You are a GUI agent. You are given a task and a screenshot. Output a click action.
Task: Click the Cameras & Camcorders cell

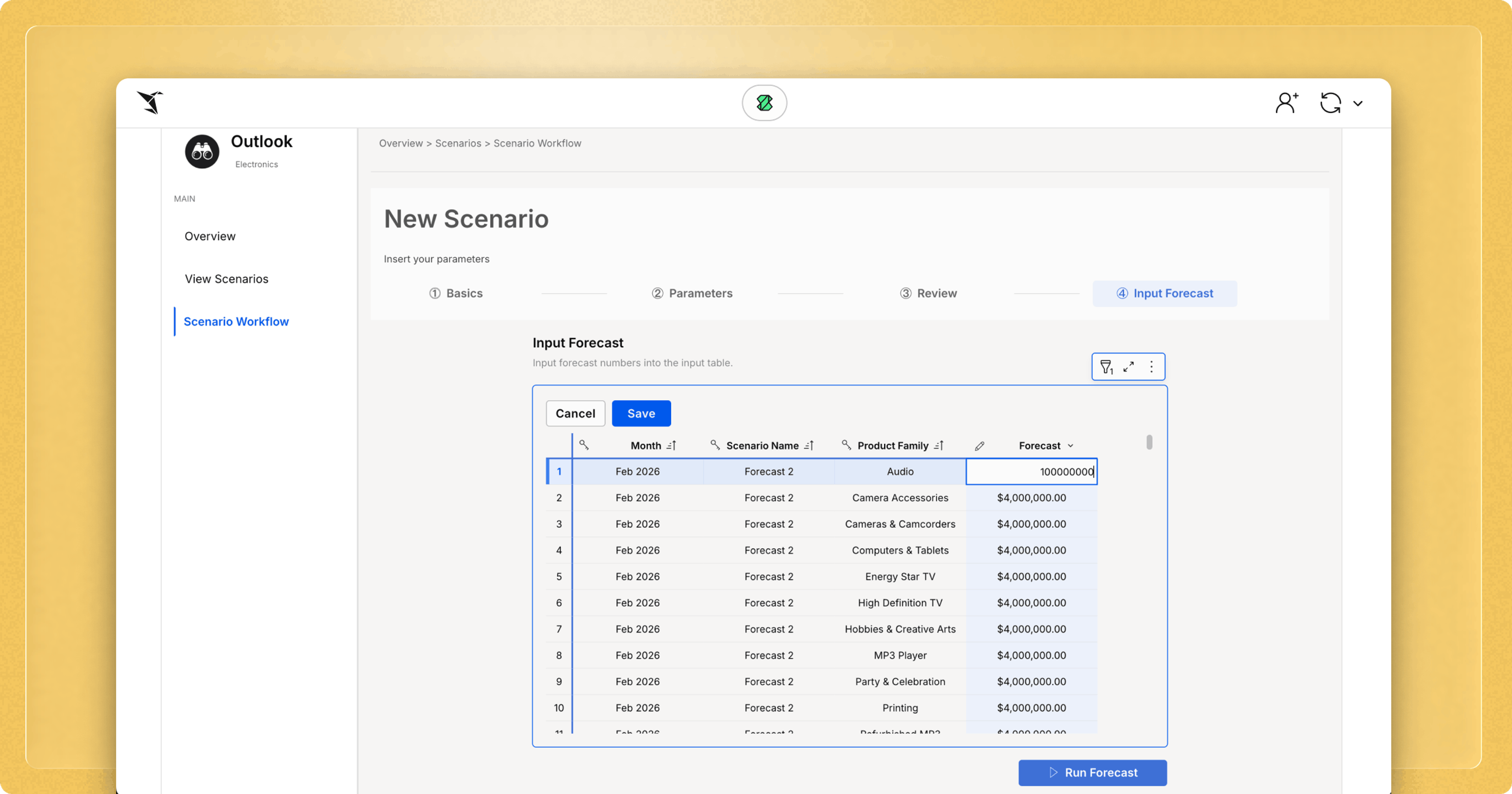900,524
